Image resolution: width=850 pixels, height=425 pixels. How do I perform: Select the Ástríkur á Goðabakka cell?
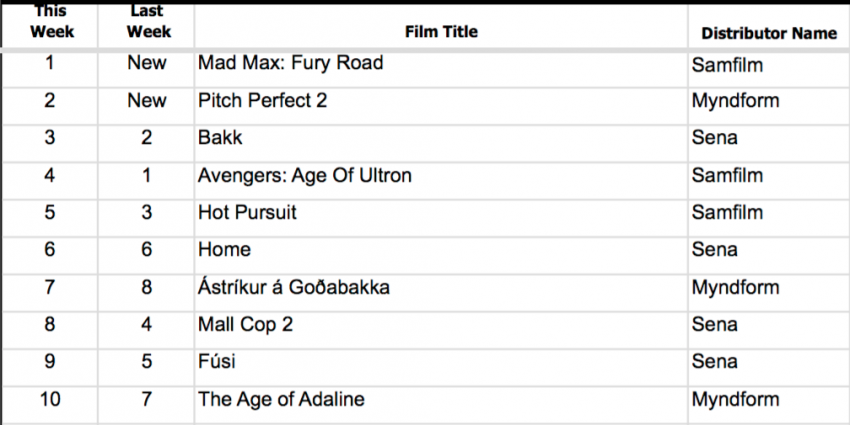[441, 292]
